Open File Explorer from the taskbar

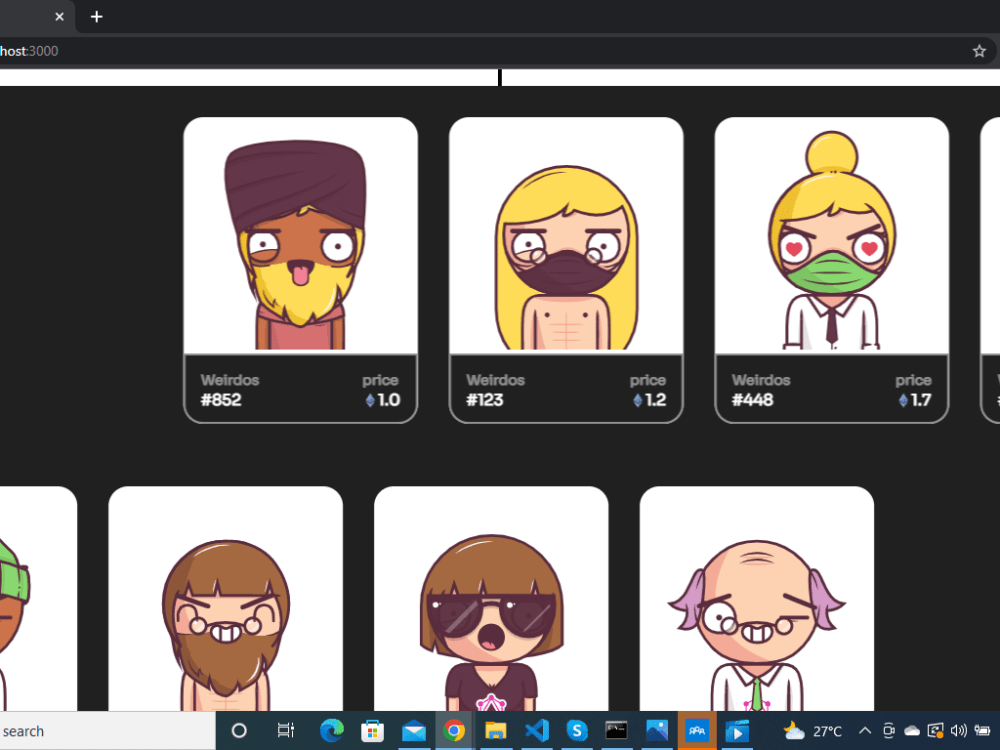coord(496,731)
